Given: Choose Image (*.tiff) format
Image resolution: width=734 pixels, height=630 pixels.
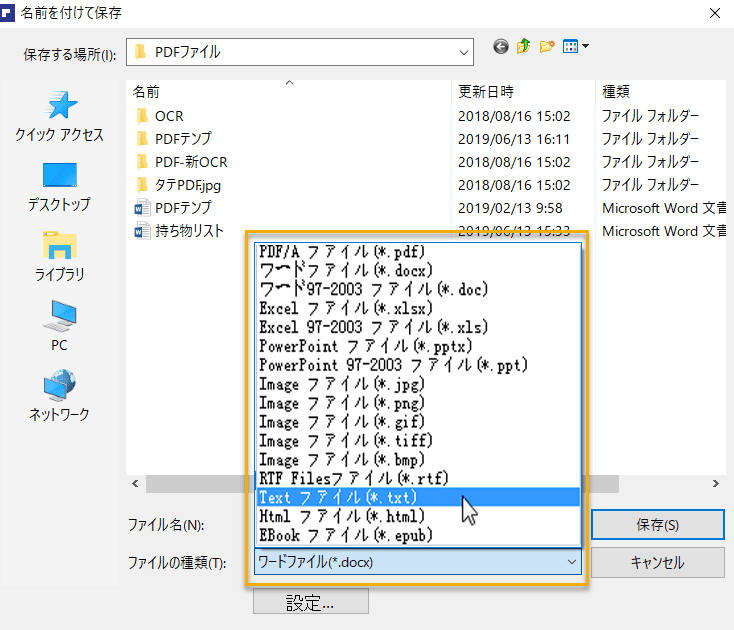Looking at the screenshot, I should [418, 441].
